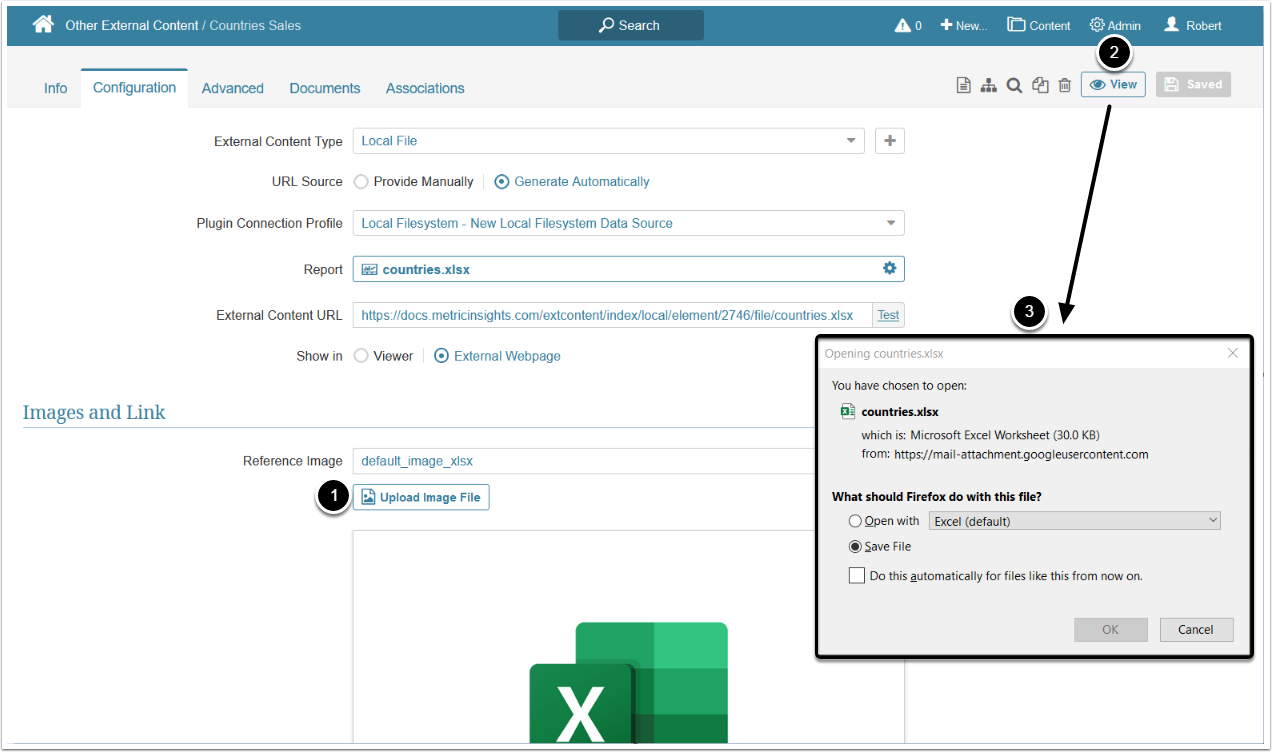The width and height of the screenshot is (1272, 752).
Task: Switch to the Associations tab
Action: (x=425, y=88)
